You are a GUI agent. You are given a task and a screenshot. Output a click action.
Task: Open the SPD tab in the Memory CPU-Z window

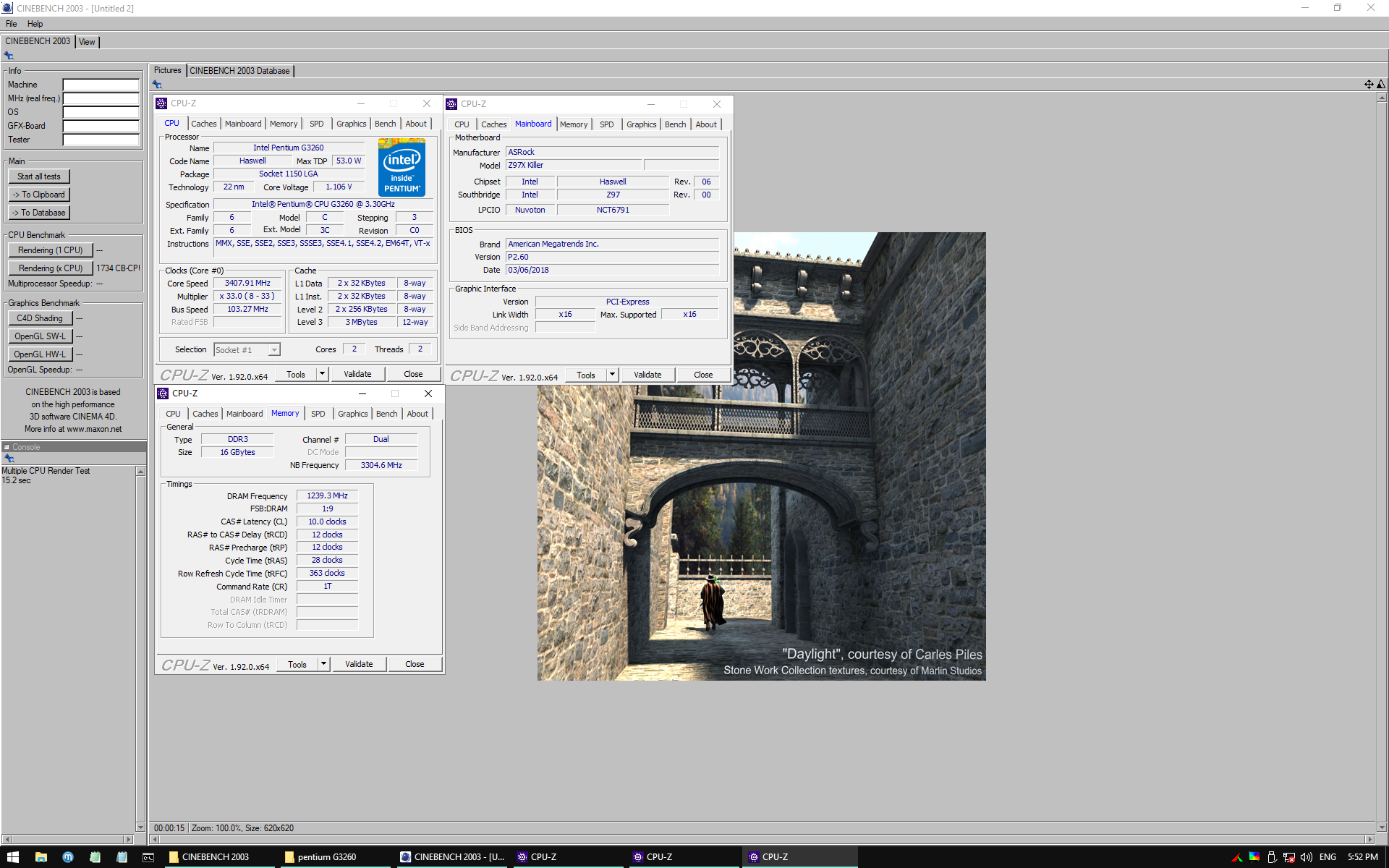[x=318, y=414]
